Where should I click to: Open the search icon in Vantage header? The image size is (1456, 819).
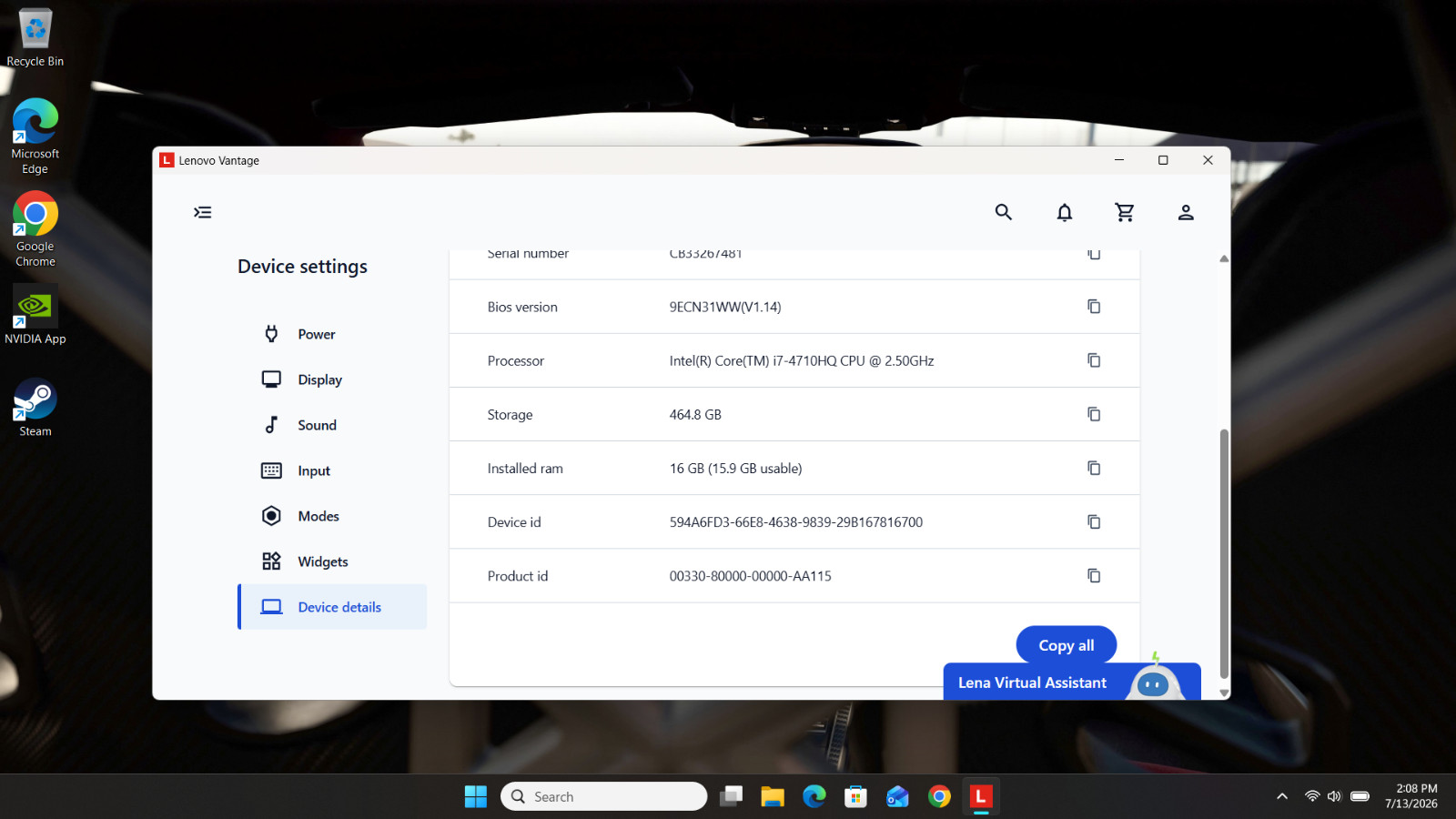pos(1003,212)
